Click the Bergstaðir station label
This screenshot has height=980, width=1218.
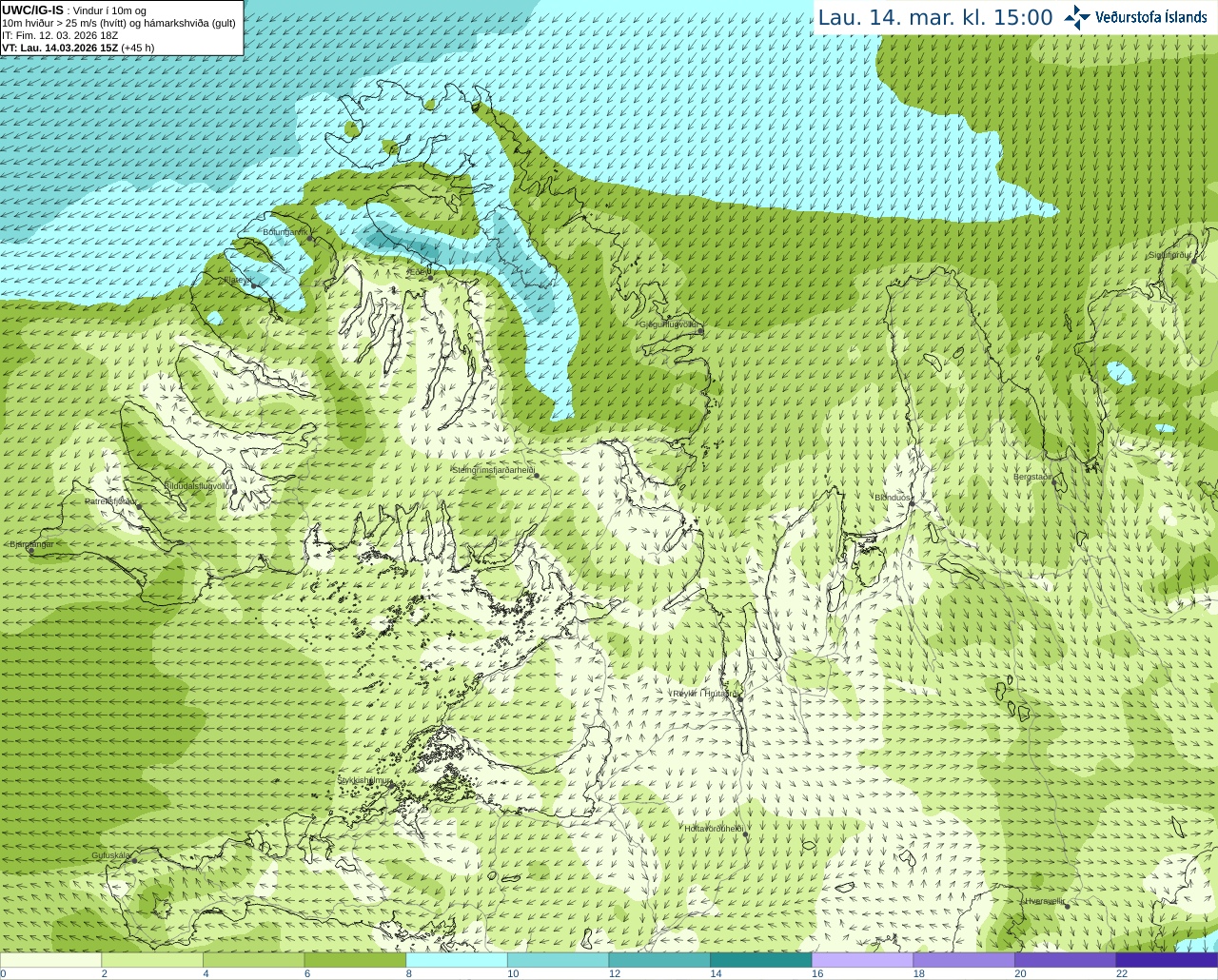(x=1032, y=477)
